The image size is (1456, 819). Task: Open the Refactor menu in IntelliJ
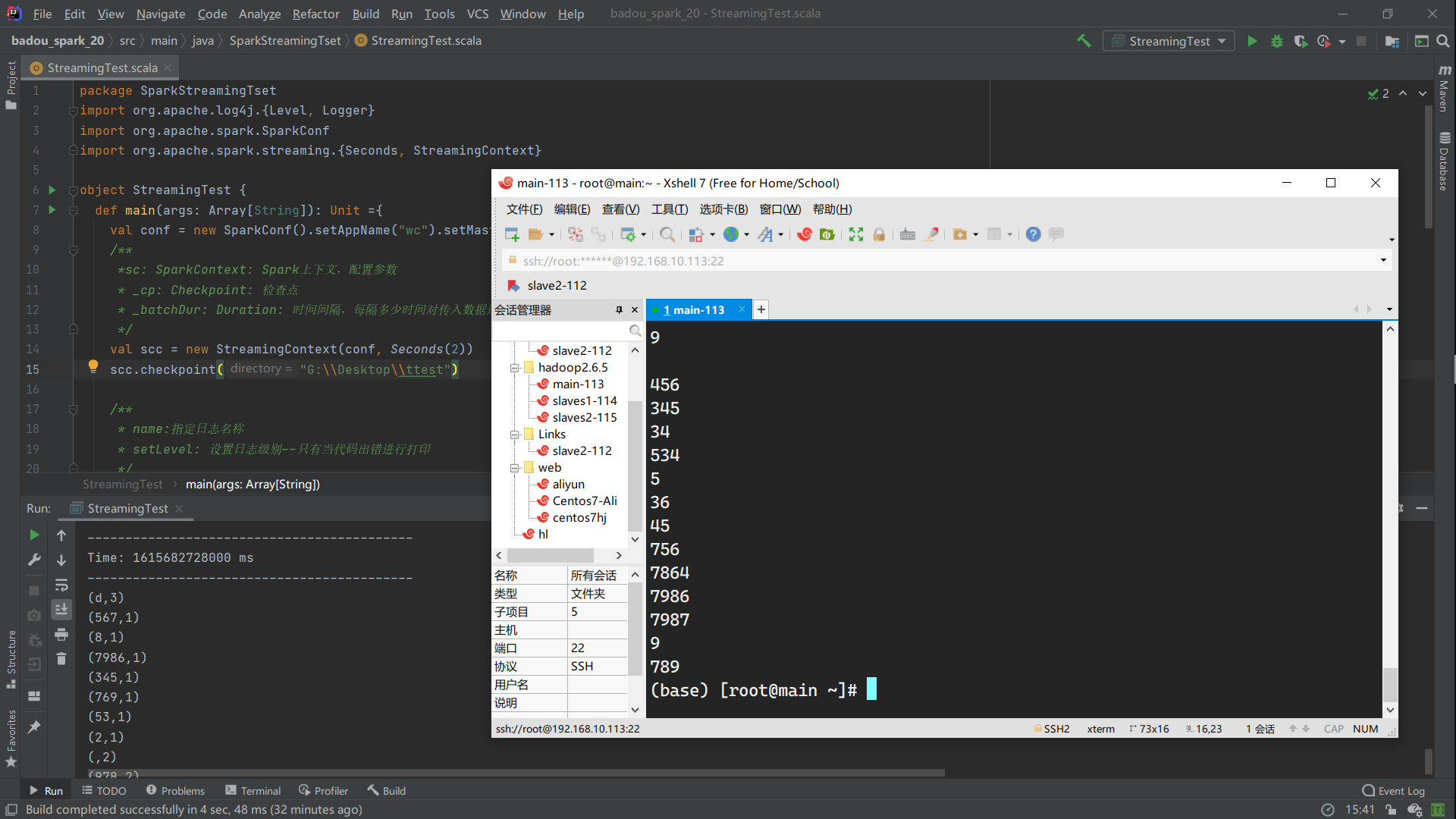coord(315,14)
